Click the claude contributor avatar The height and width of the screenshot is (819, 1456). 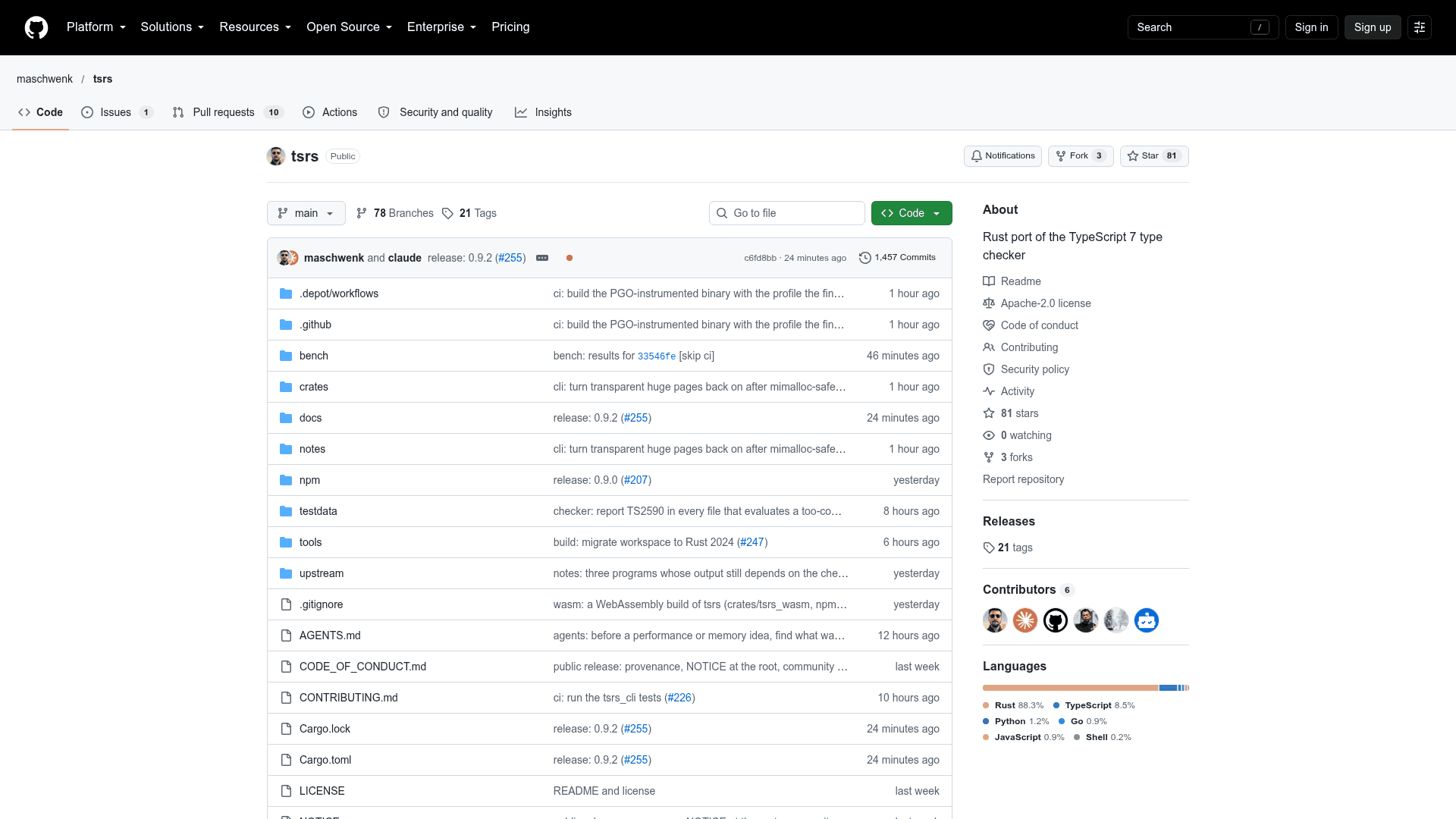click(x=1025, y=620)
